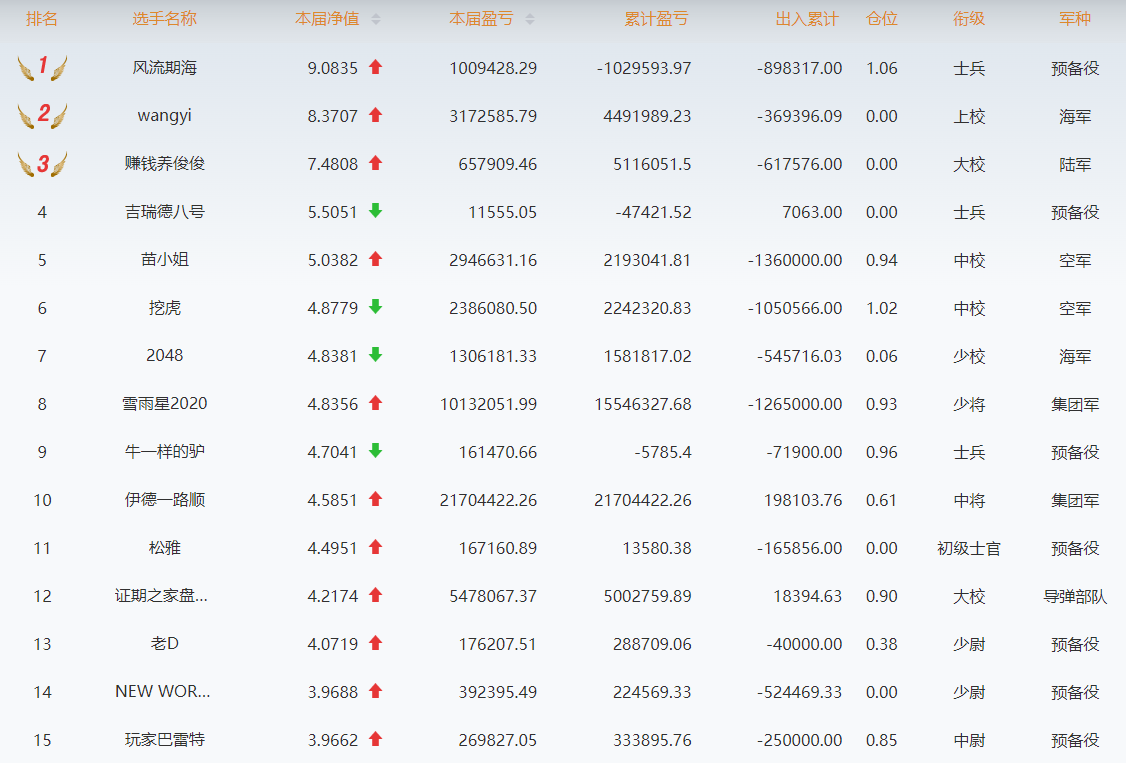Click the 排名 column header
This screenshot has height=763, width=1126.
(x=42, y=19)
